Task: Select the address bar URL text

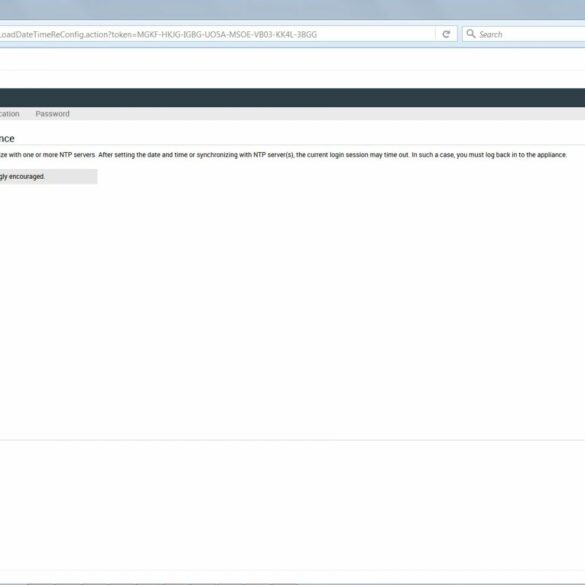Action: (159, 35)
